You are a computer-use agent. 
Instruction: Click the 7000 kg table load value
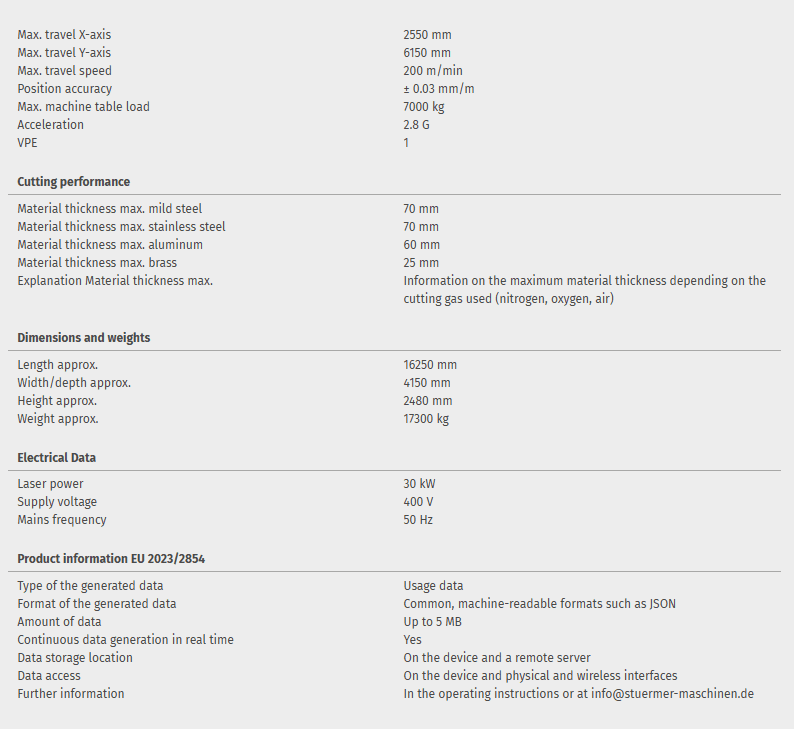(x=424, y=107)
